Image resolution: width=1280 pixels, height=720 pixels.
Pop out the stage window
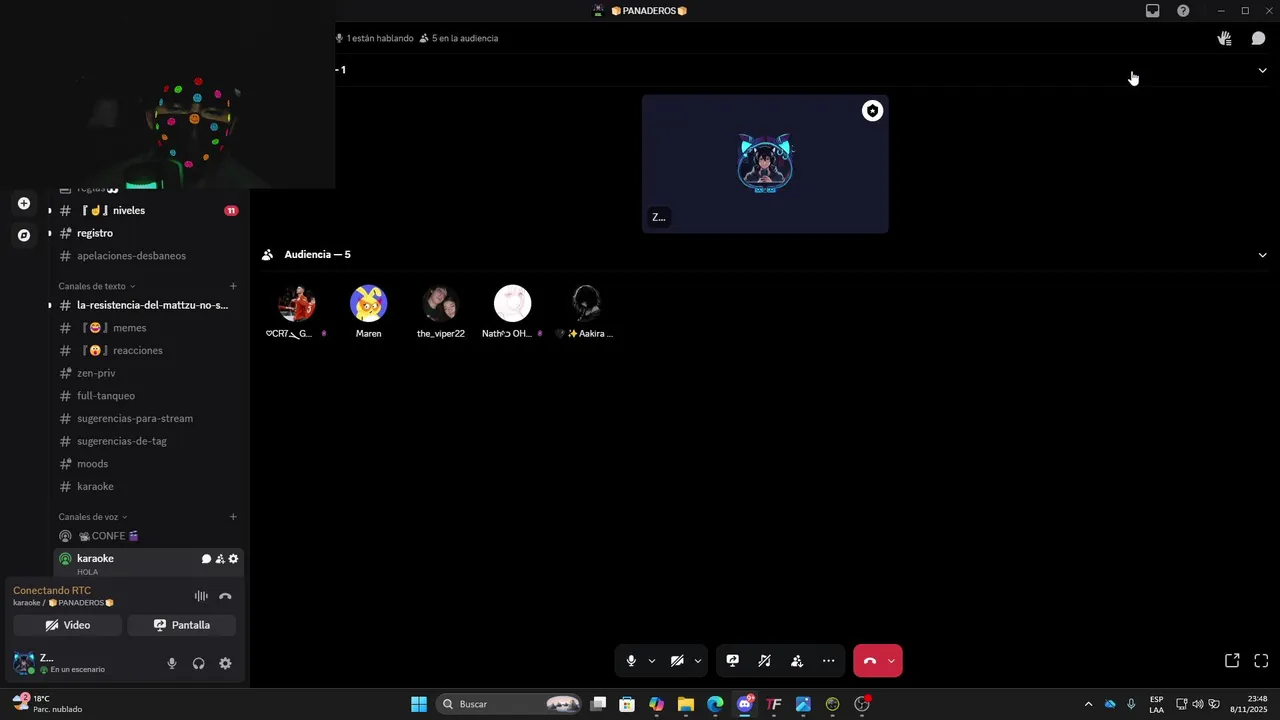click(1232, 661)
